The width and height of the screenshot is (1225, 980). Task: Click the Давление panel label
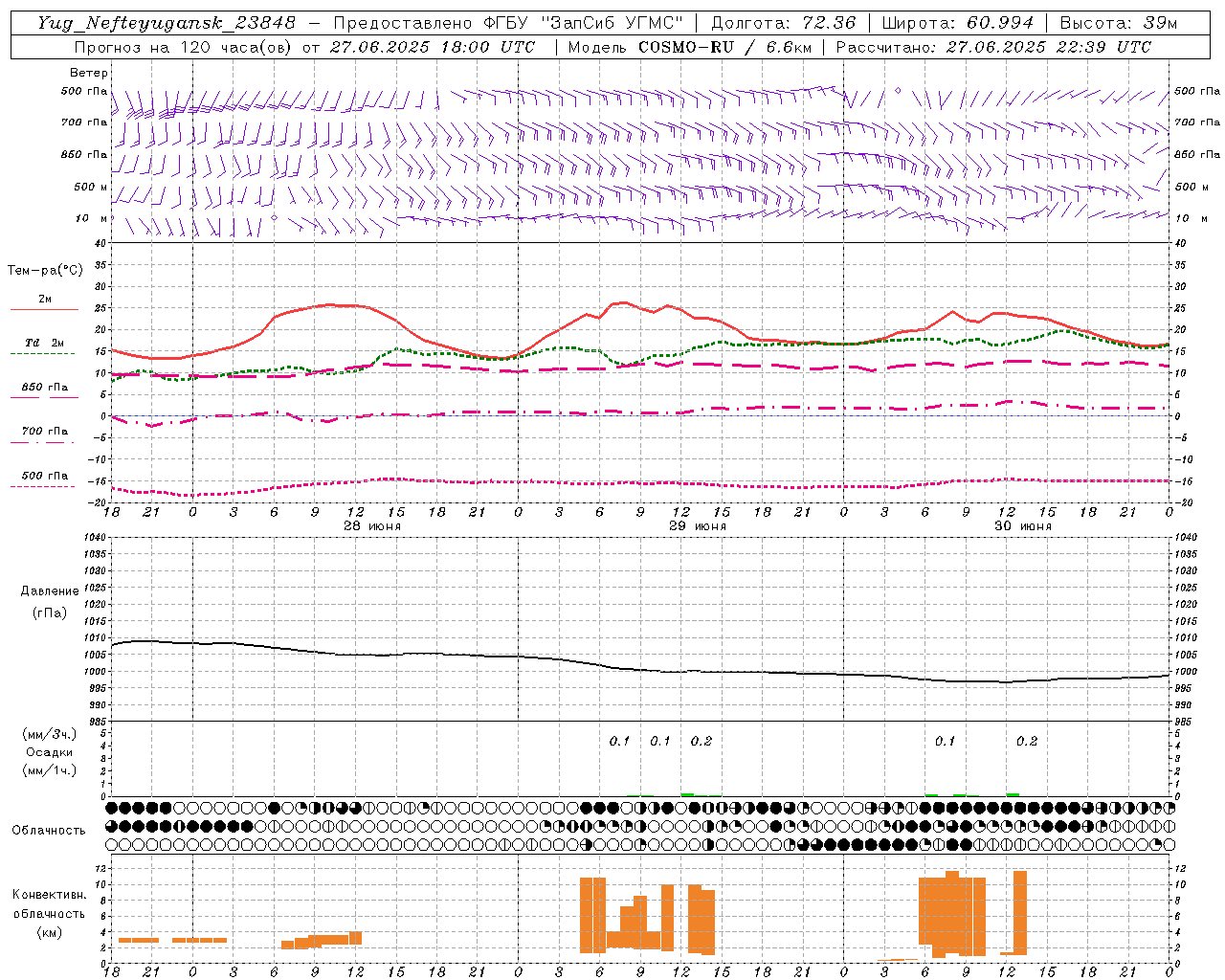point(50,591)
